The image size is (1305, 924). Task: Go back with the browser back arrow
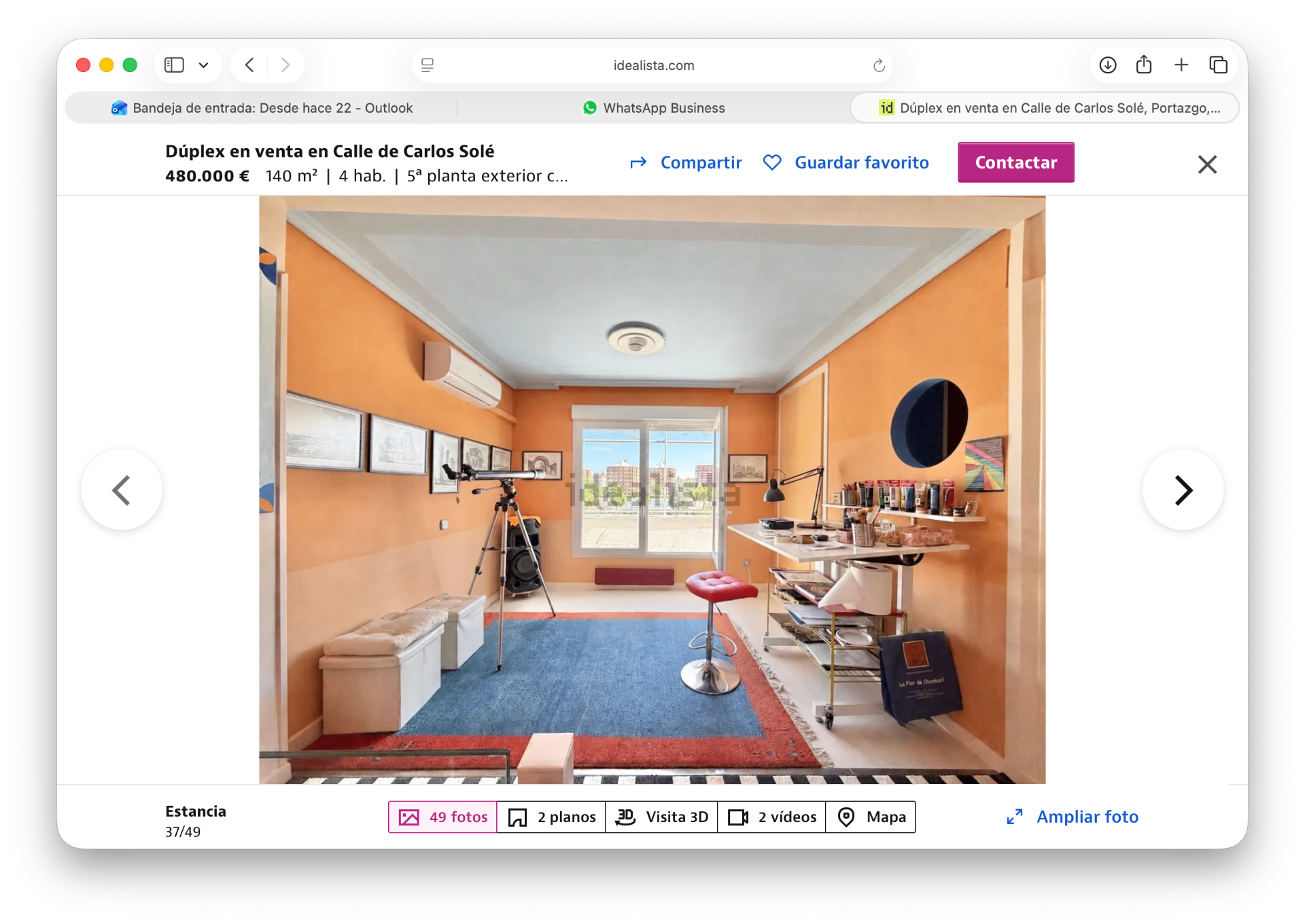[x=249, y=65]
